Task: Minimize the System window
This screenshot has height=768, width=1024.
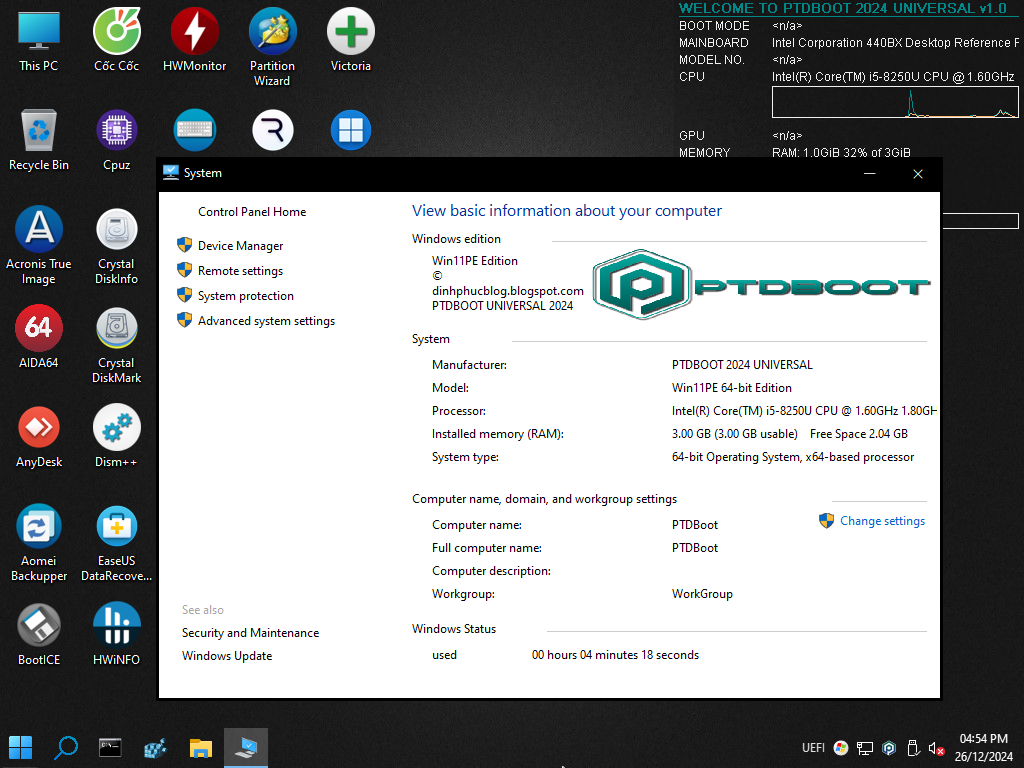Action: point(869,174)
